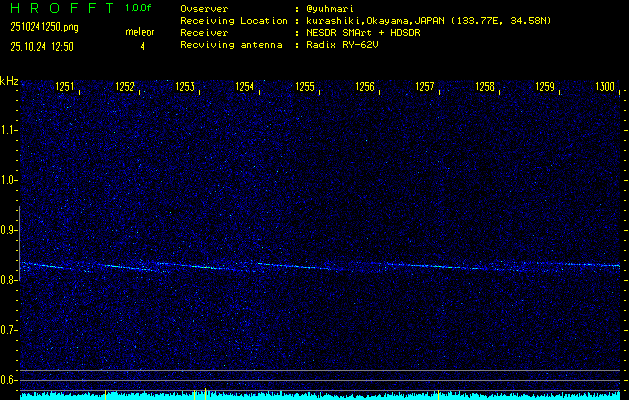The height and width of the screenshot is (400, 629).
Task: Click the 1257 time marker
Action: [x=425, y=87]
